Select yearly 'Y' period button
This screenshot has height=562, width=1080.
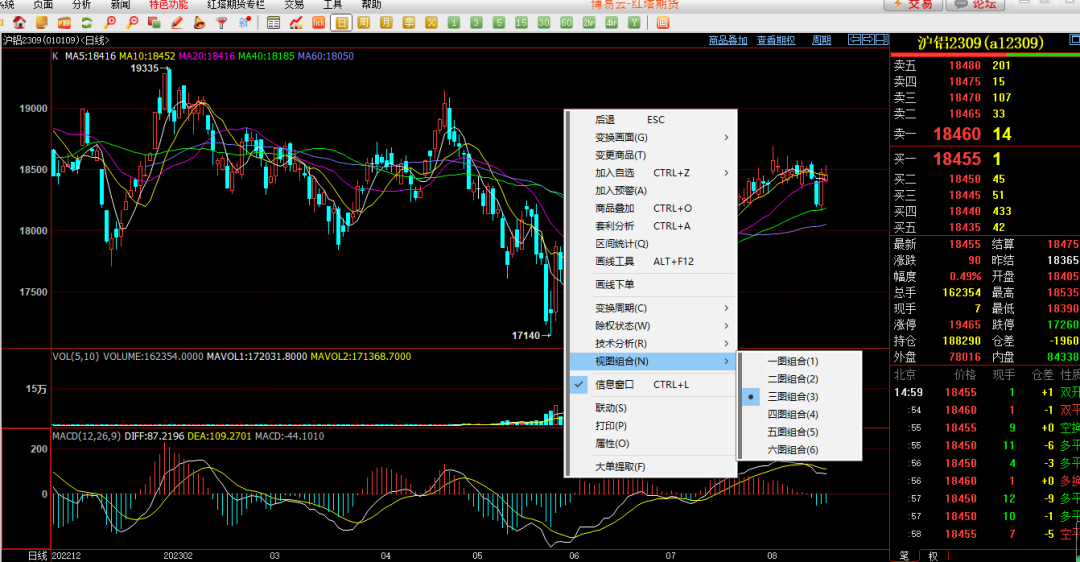tap(634, 23)
